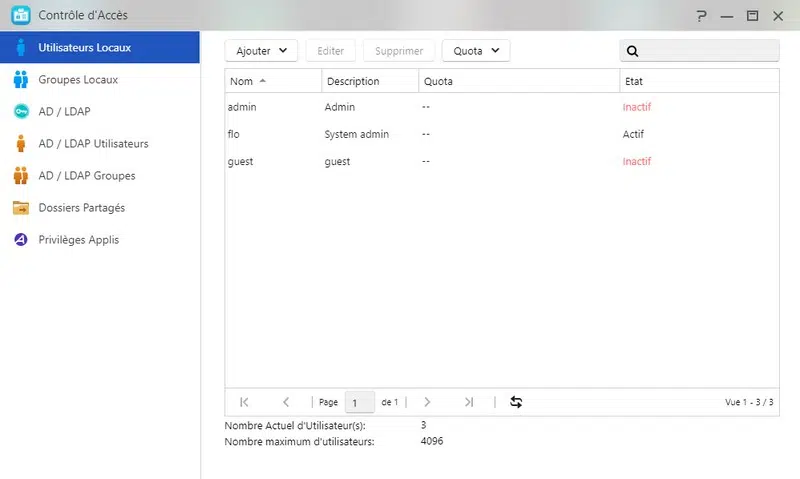Click the AD / LDAP key icon
This screenshot has width=800, height=479.
(21, 111)
